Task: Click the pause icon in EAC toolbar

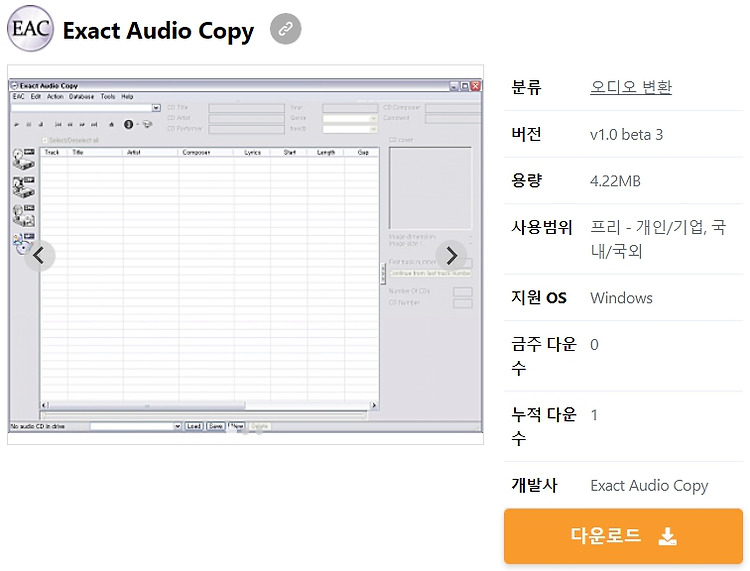Action: [x=29, y=125]
